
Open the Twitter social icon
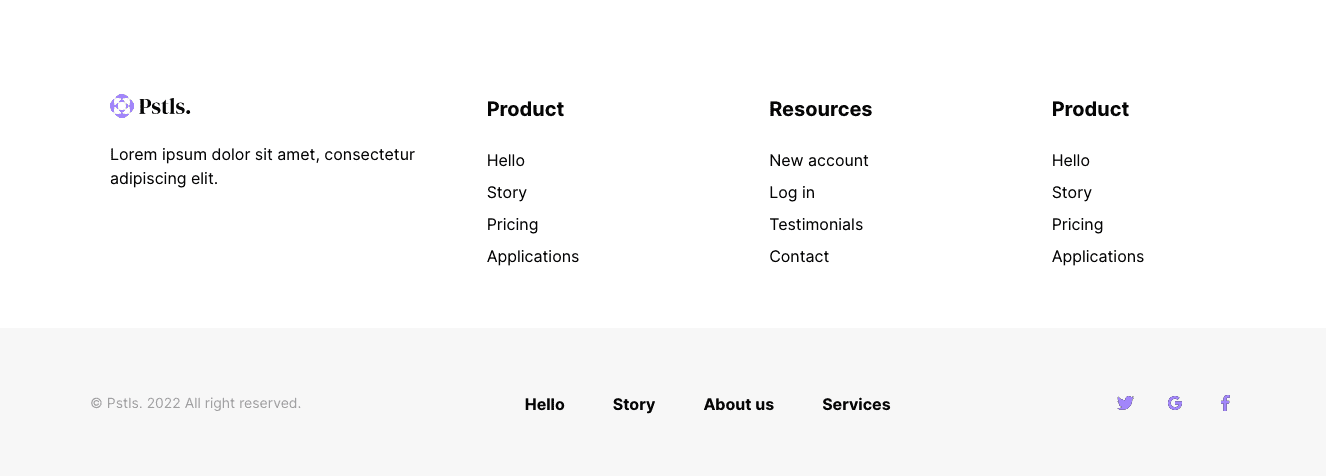tap(1125, 403)
